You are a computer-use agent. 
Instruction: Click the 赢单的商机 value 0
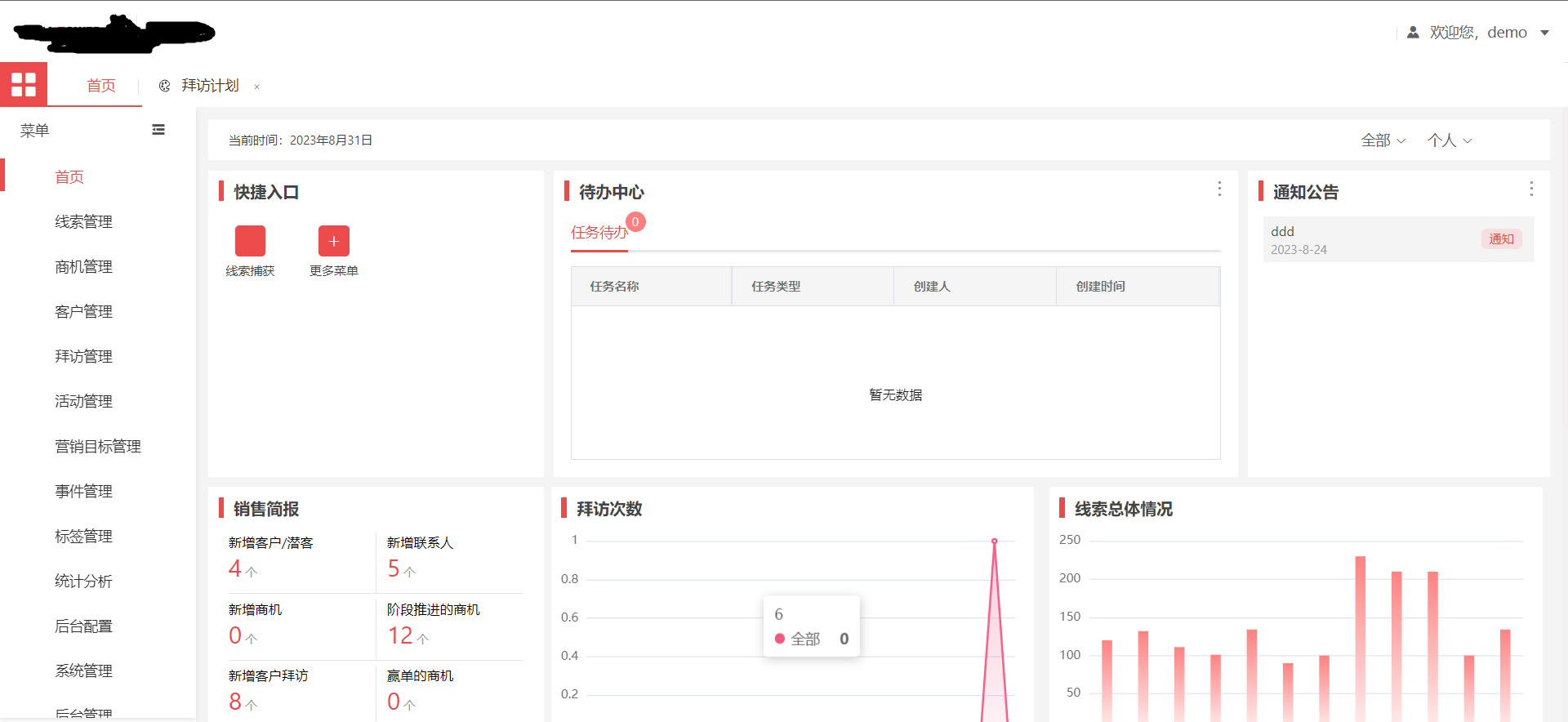coord(394,702)
